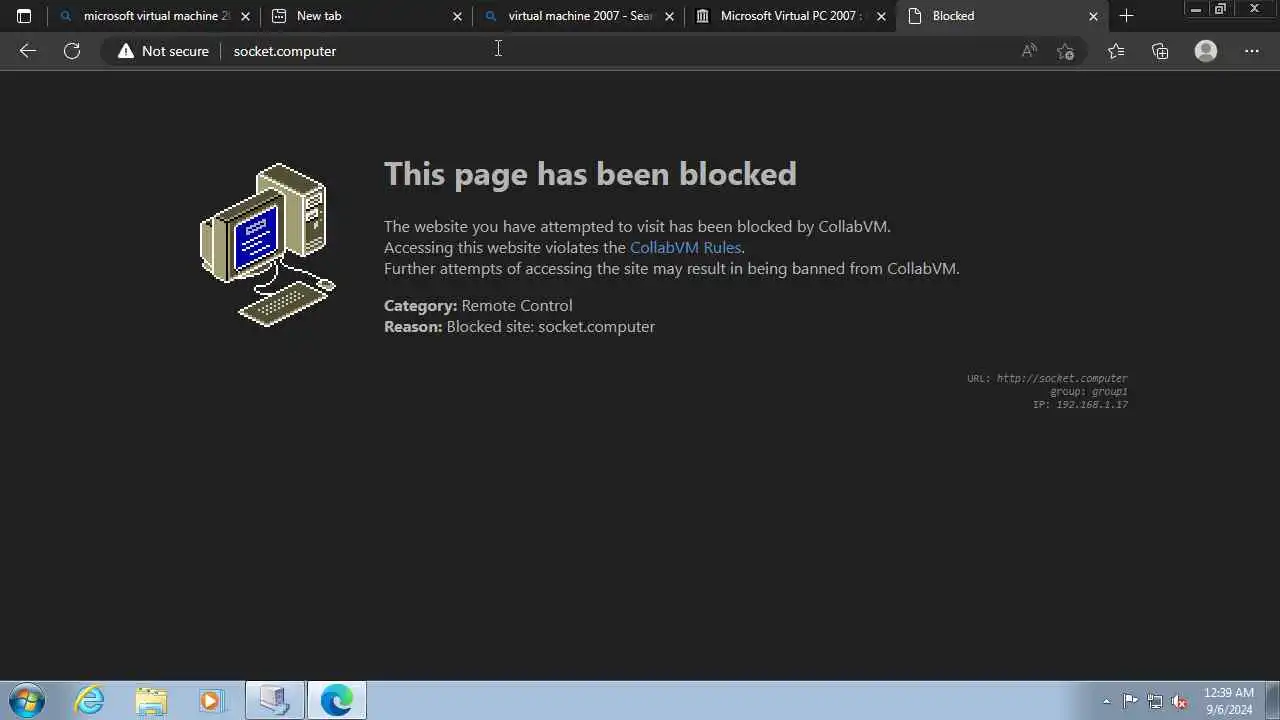Open File Explorer from taskbar
The width and height of the screenshot is (1280, 720).
point(151,700)
